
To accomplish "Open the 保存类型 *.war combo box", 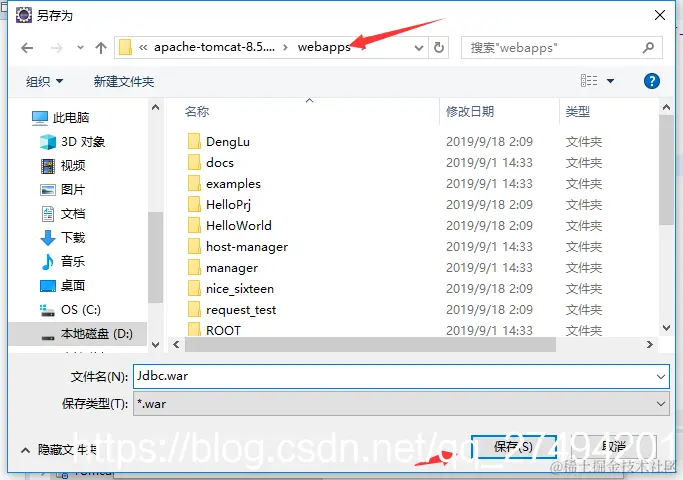I will 401,404.
